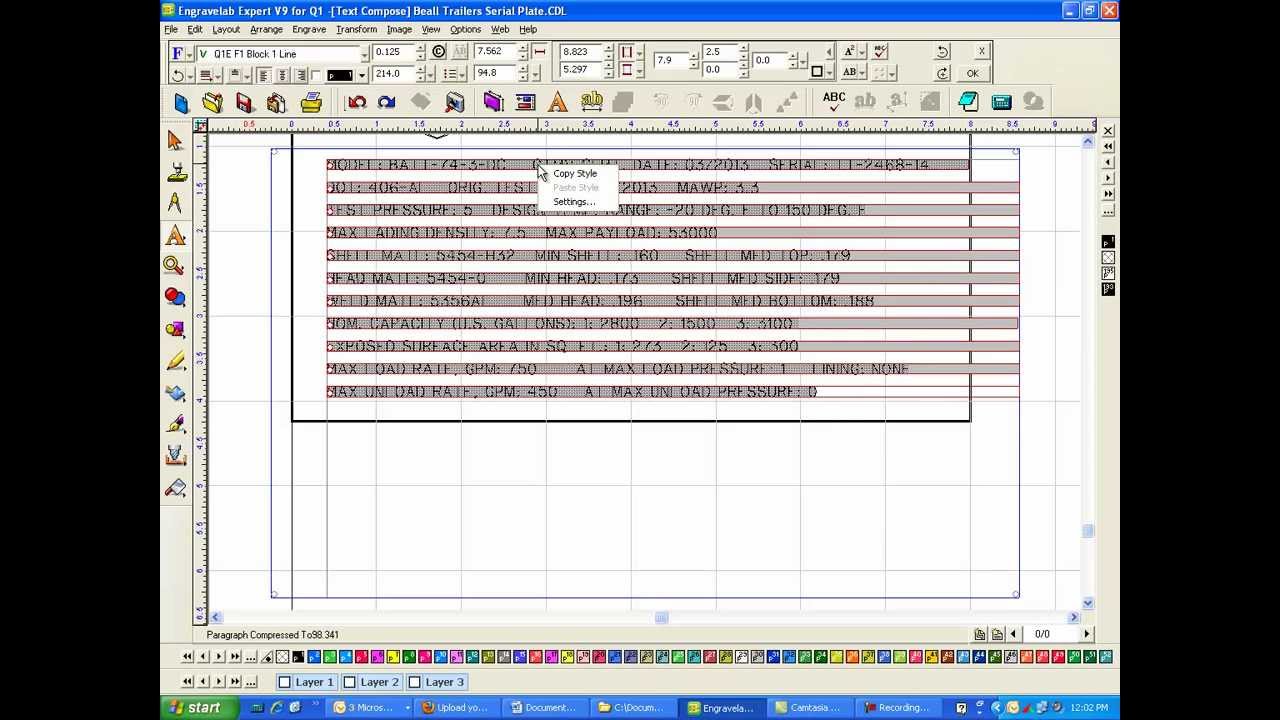Viewport: 1280px width, 720px height.
Task: Toggle the Layer 1 checkbox
Action: (285, 682)
